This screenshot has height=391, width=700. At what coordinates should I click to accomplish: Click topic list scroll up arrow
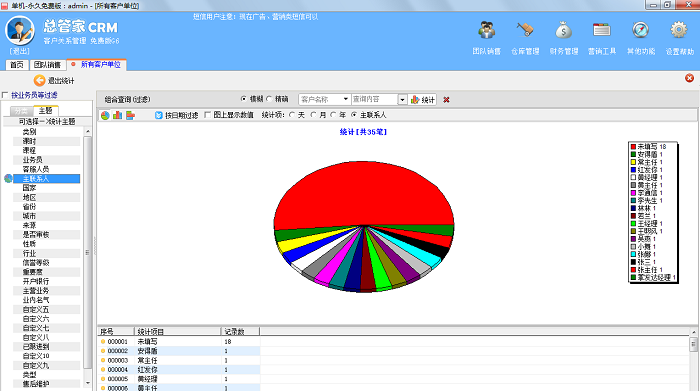[88, 132]
